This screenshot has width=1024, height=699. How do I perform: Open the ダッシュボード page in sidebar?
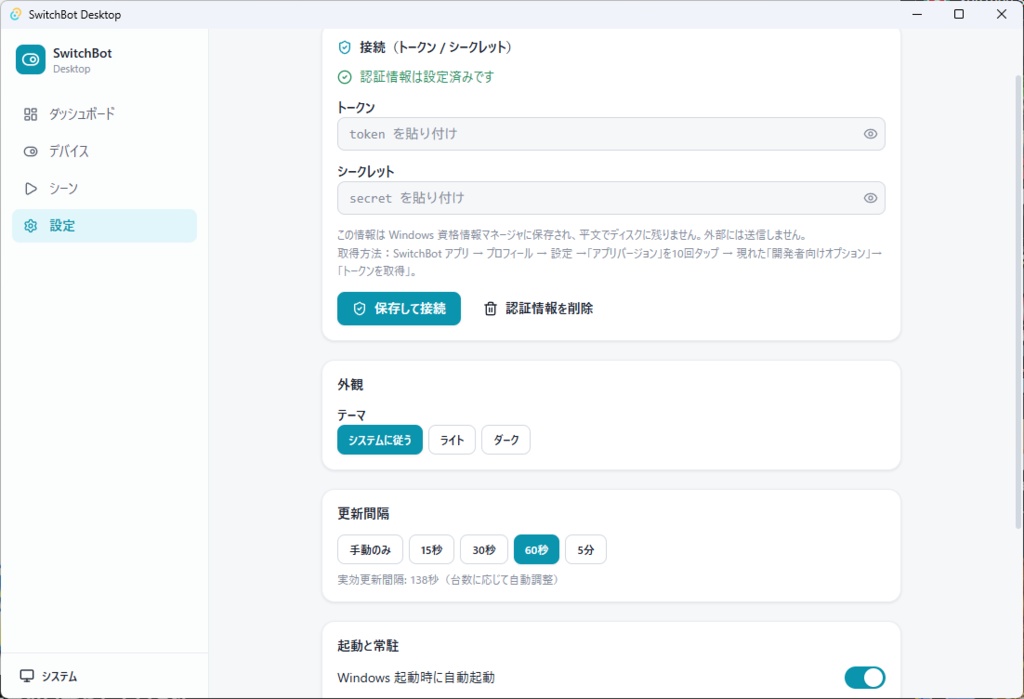pyautogui.click(x=104, y=114)
